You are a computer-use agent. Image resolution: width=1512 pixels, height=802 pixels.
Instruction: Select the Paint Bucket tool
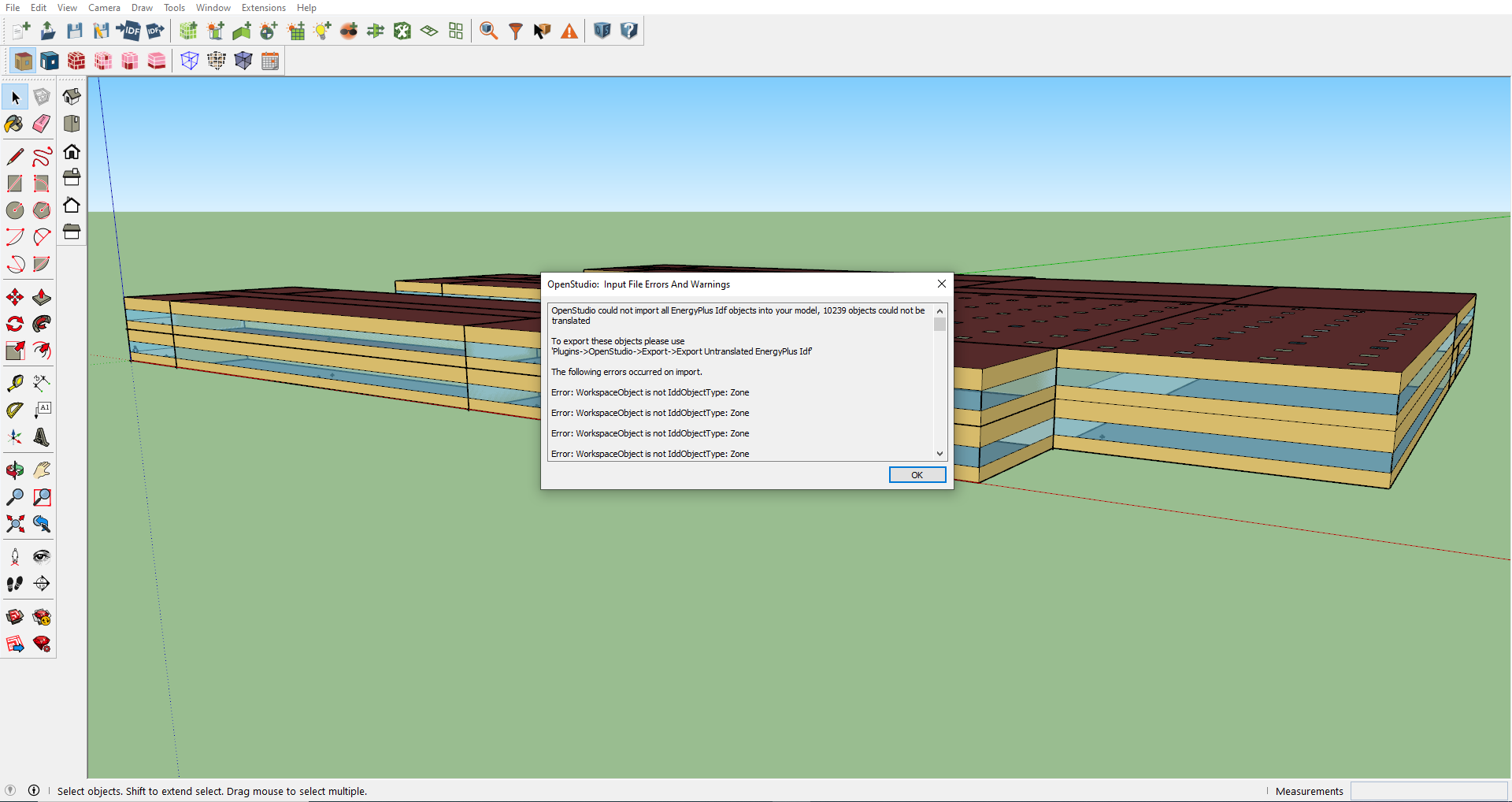point(14,124)
